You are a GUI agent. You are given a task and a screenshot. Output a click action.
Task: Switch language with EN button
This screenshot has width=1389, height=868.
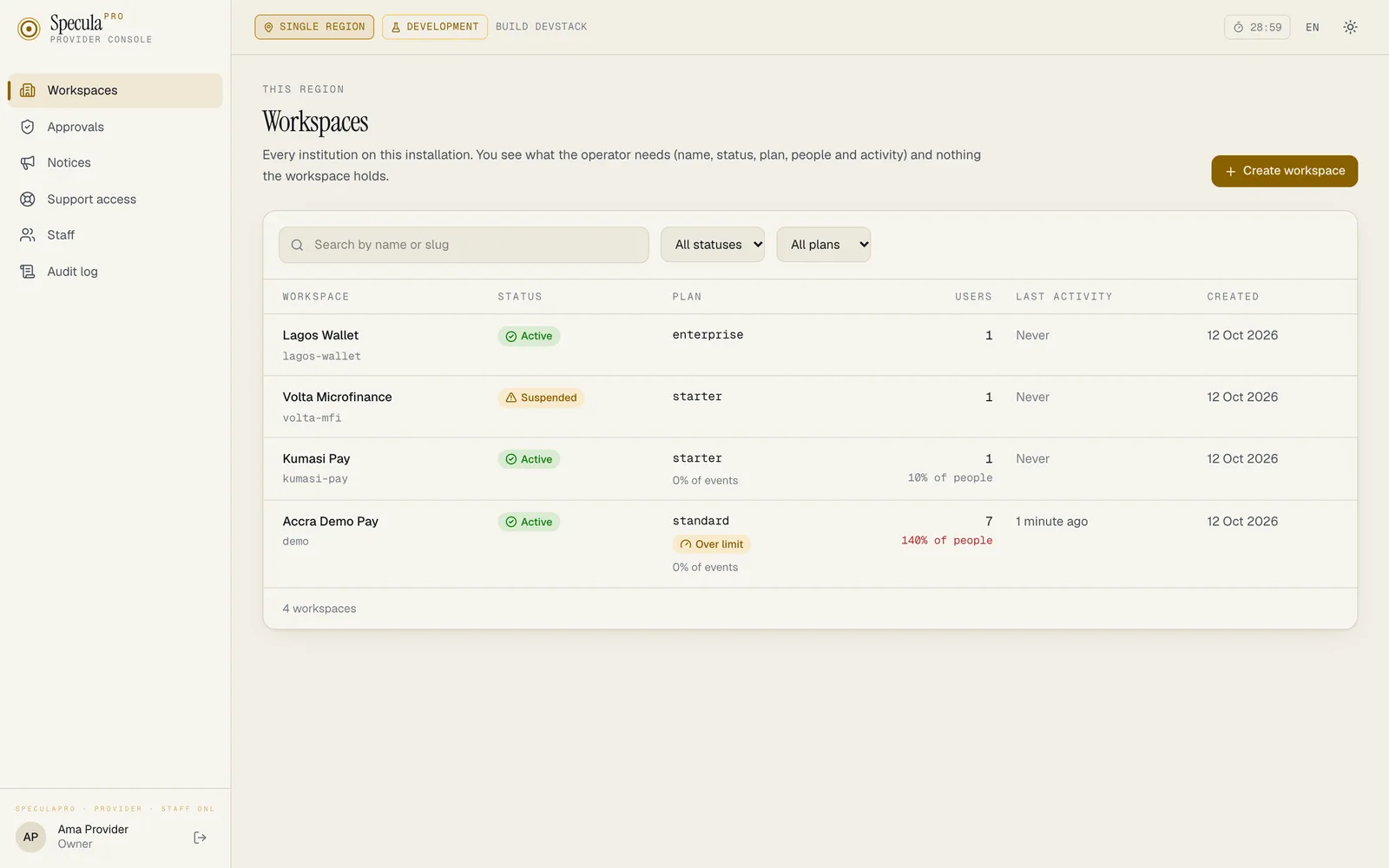pyautogui.click(x=1313, y=27)
